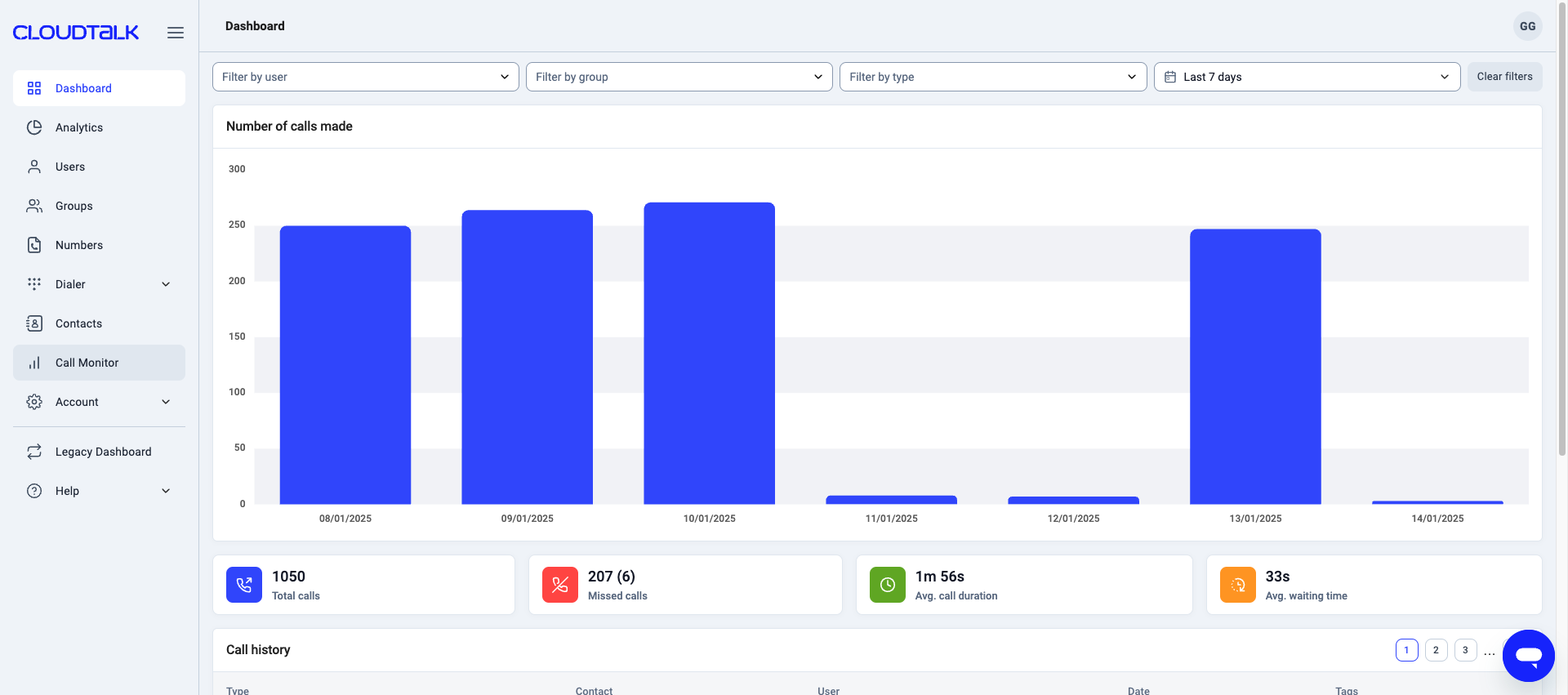Go to Dashboard in the sidebar
This screenshot has width=1568, height=695.
(x=100, y=88)
